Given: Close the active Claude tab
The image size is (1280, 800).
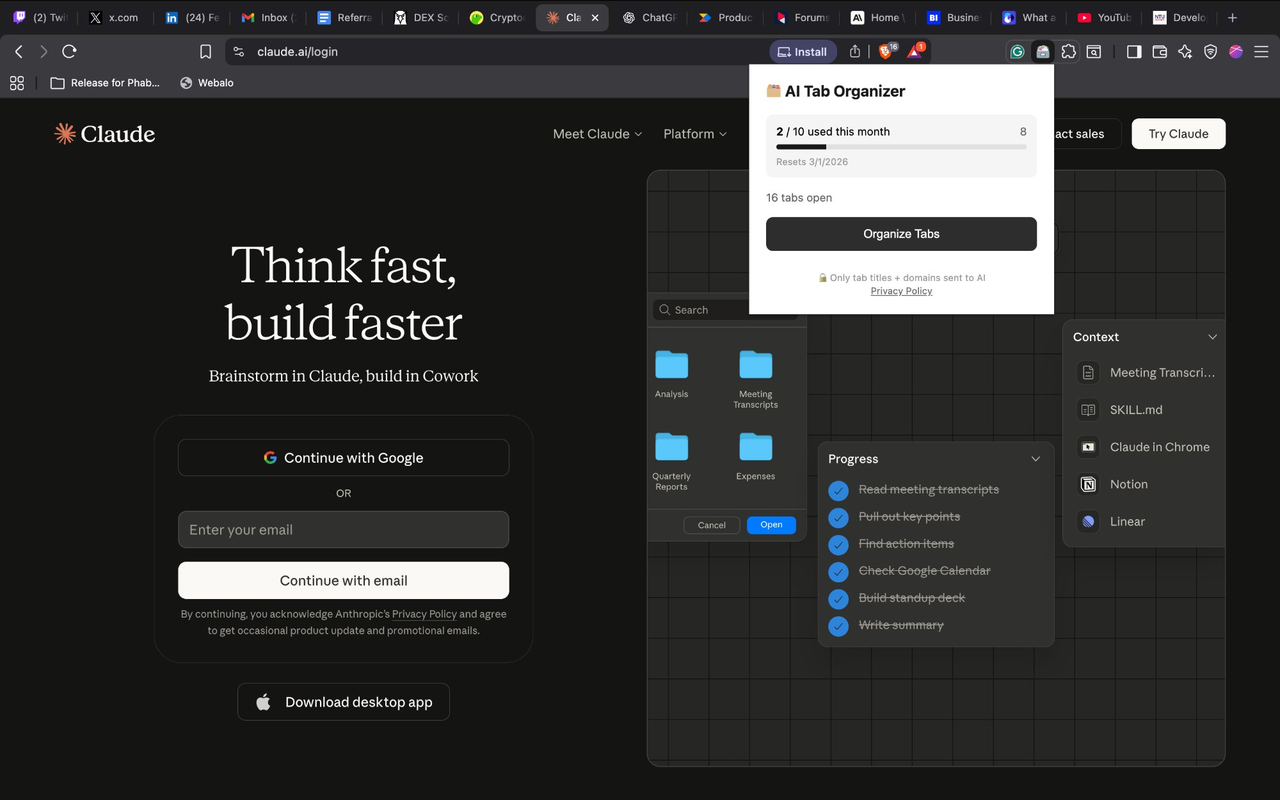Looking at the screenshot, I should (x=595, y=18).
